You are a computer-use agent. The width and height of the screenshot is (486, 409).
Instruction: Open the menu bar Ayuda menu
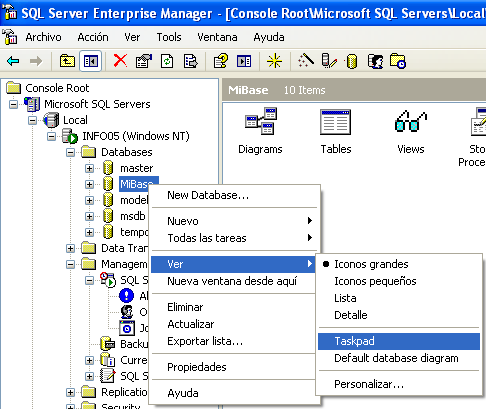coord(269,37)
